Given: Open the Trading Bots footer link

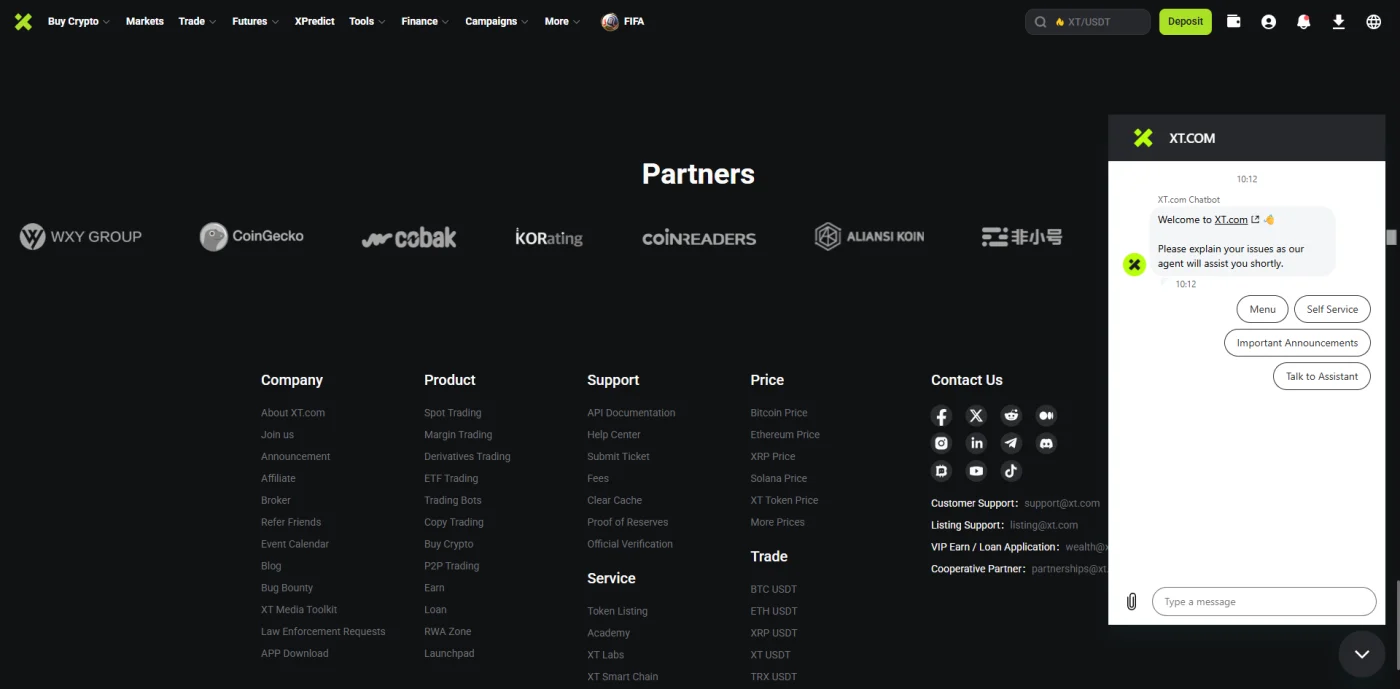Looking at the screenshot, I should pos(453,500).
